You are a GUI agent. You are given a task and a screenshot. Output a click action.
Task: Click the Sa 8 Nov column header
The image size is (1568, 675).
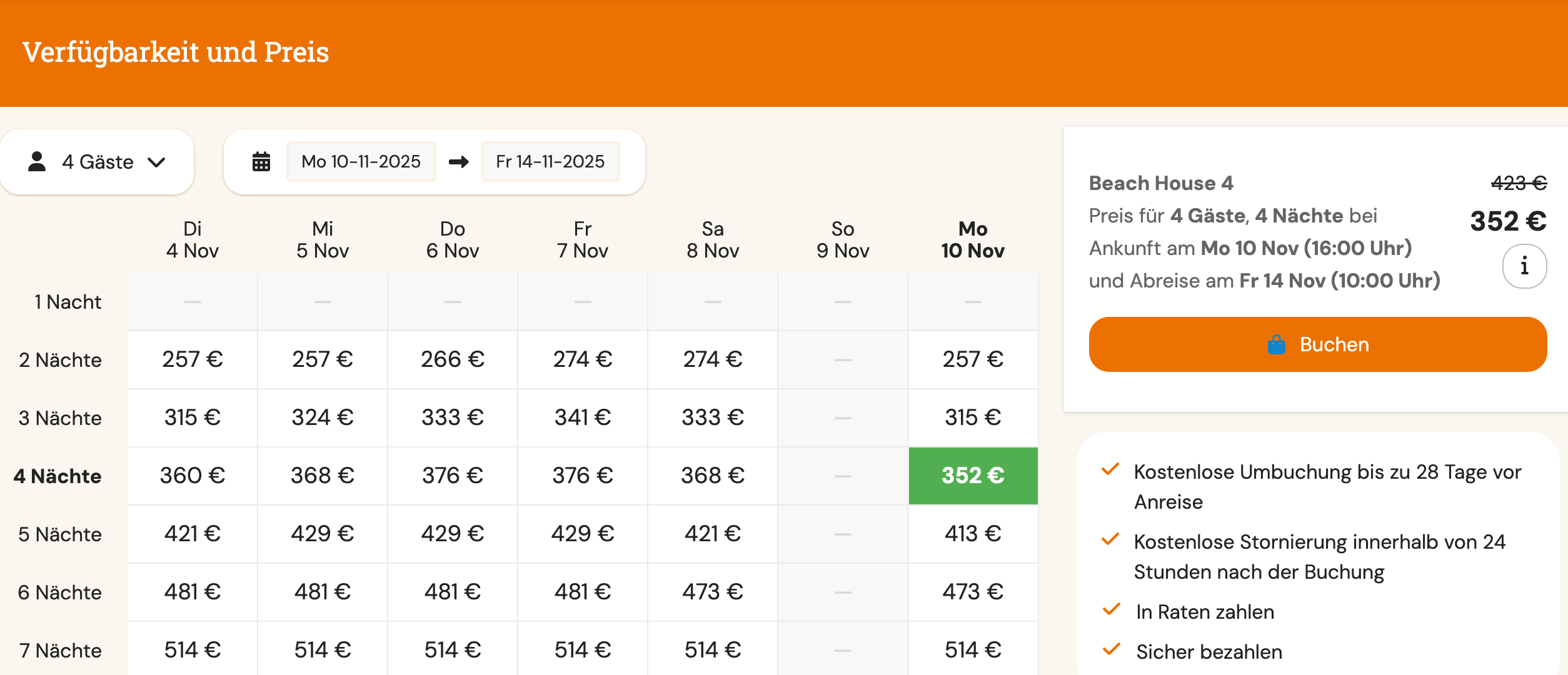point(713,240)
